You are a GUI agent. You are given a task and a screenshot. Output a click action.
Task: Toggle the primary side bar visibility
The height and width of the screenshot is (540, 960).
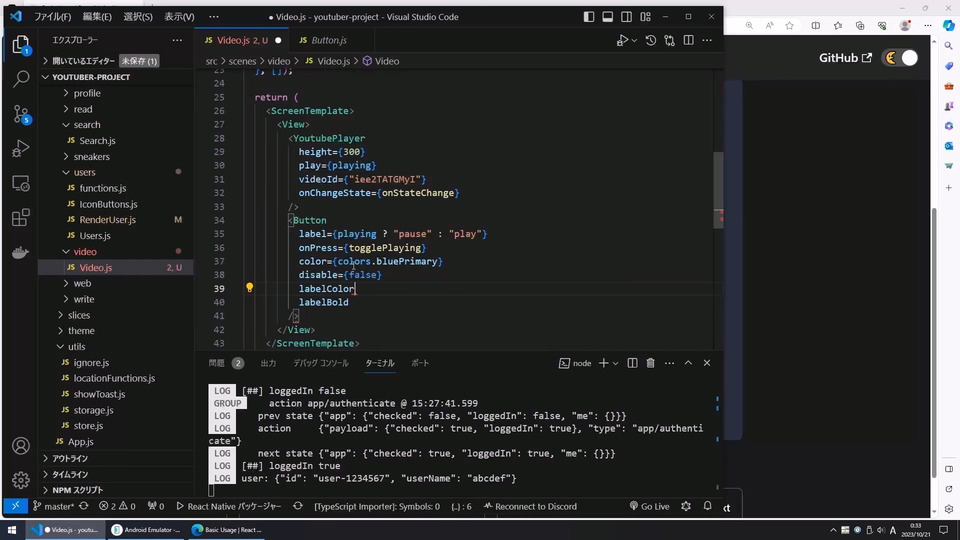coord(588,17)
